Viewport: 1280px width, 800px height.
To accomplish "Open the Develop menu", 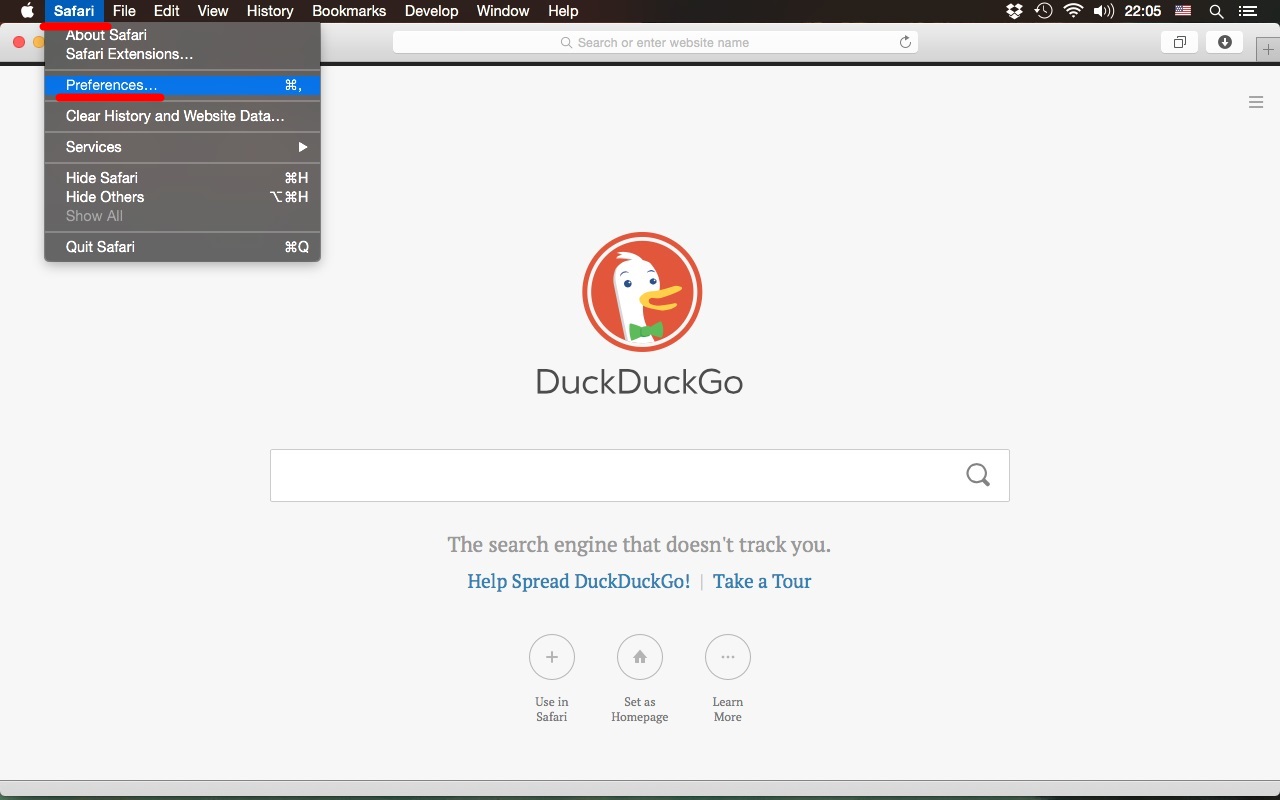I will coord(431,11).
